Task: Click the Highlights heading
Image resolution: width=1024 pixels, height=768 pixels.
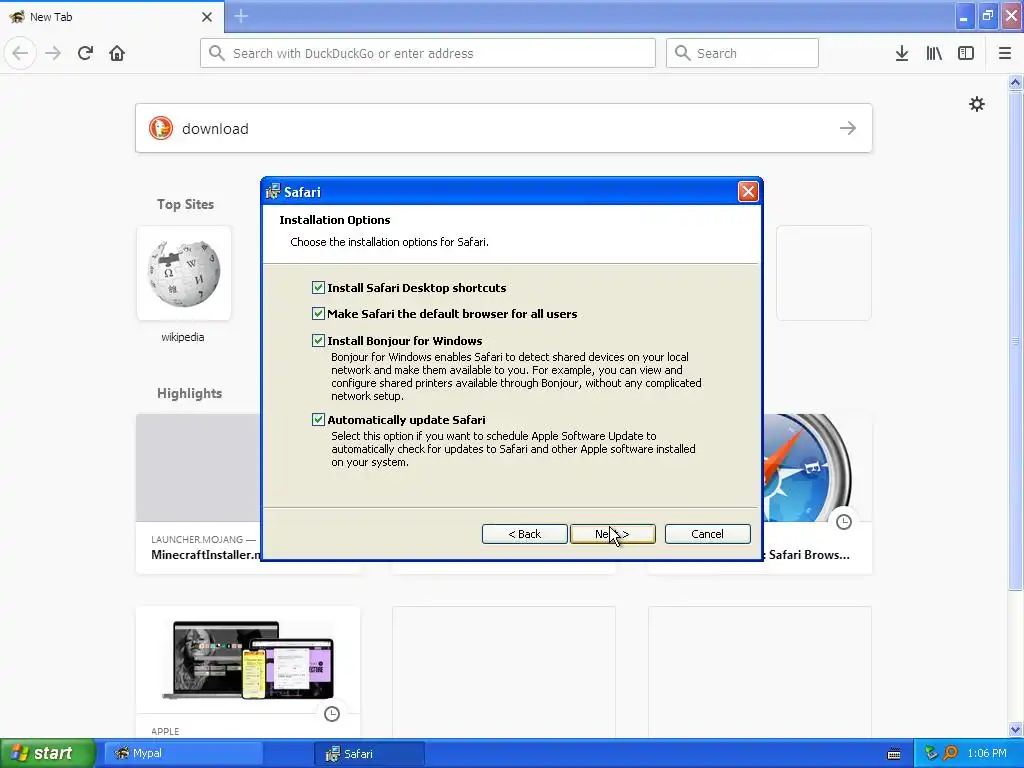Action: tap(189, 393)
